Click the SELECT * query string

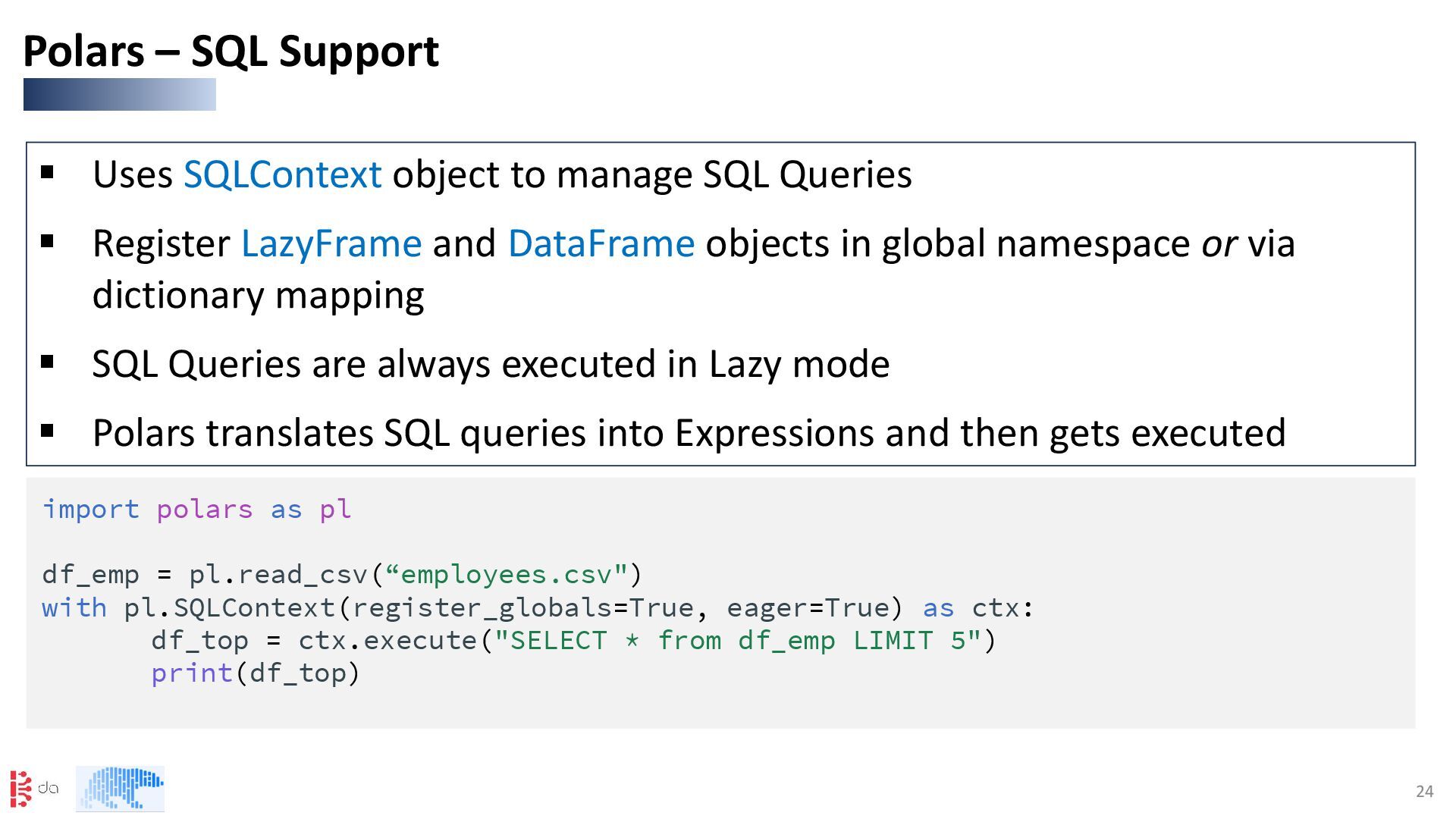coord(737,641)
